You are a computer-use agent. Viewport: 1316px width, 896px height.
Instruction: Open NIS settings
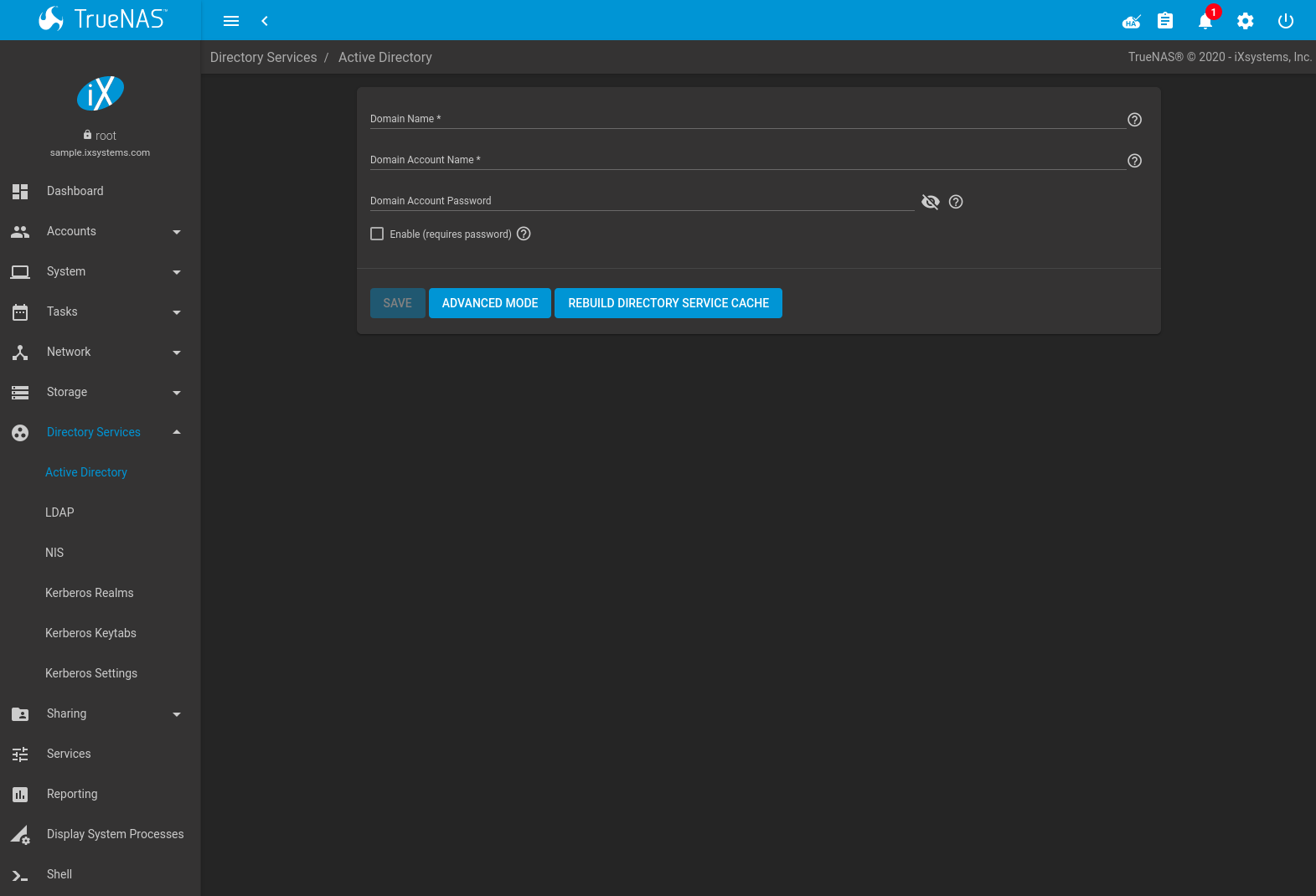(x=54, y=553)
